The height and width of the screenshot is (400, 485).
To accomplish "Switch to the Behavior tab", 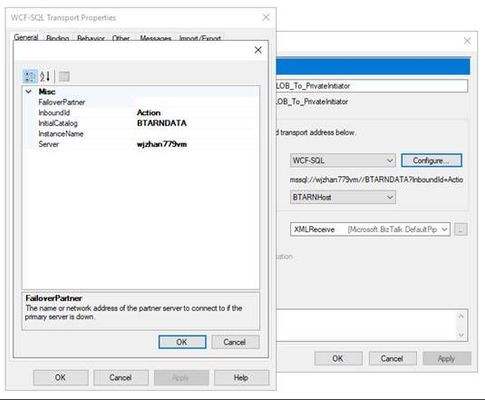I will point(91,38).
